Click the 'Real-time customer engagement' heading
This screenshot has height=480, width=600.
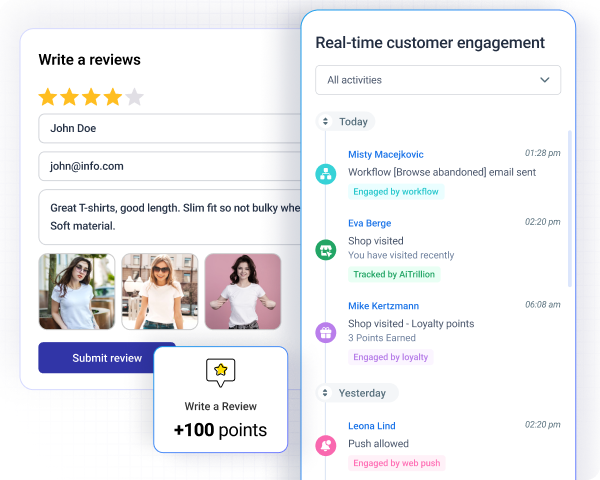coord(430,42)
